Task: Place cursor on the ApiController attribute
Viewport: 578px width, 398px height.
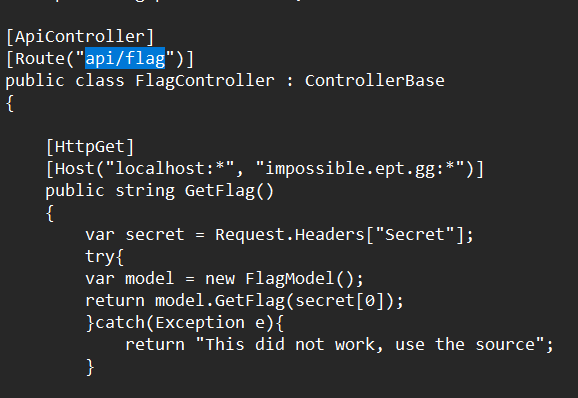Action: point(80,36)
